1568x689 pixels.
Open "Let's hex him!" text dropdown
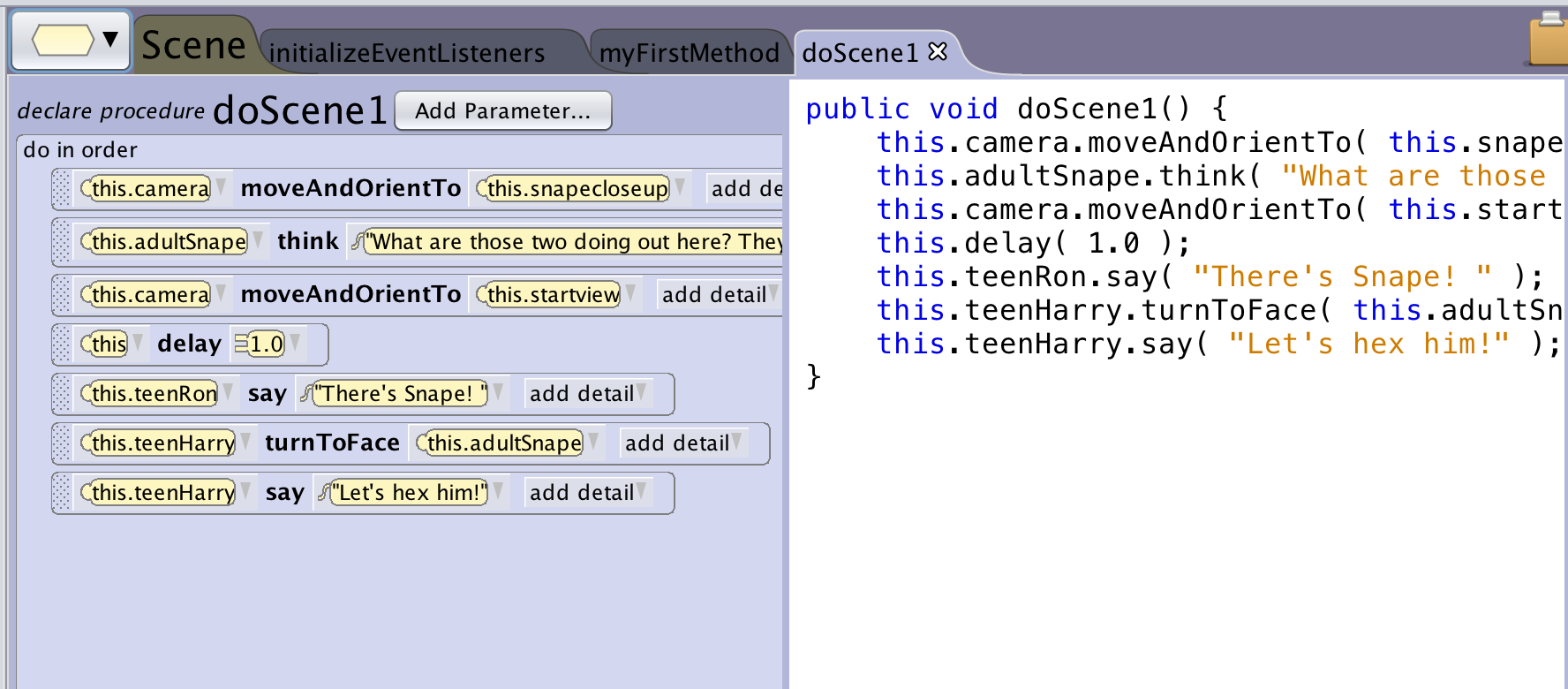498,492
